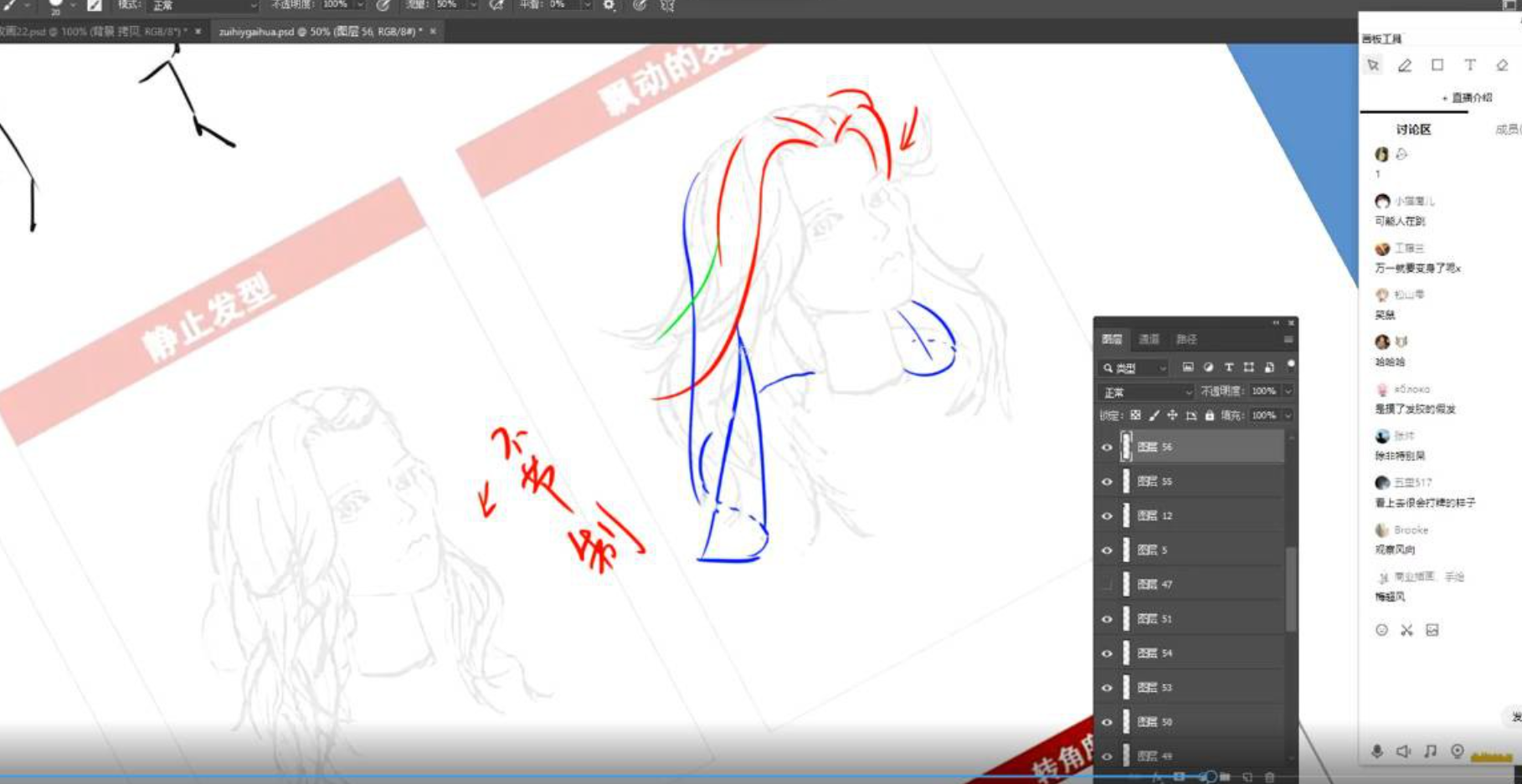Hide layer 55 with eye icon
Image resolution: width=1522 pixels, height=784 pixels.
[x=1107, y=481]
